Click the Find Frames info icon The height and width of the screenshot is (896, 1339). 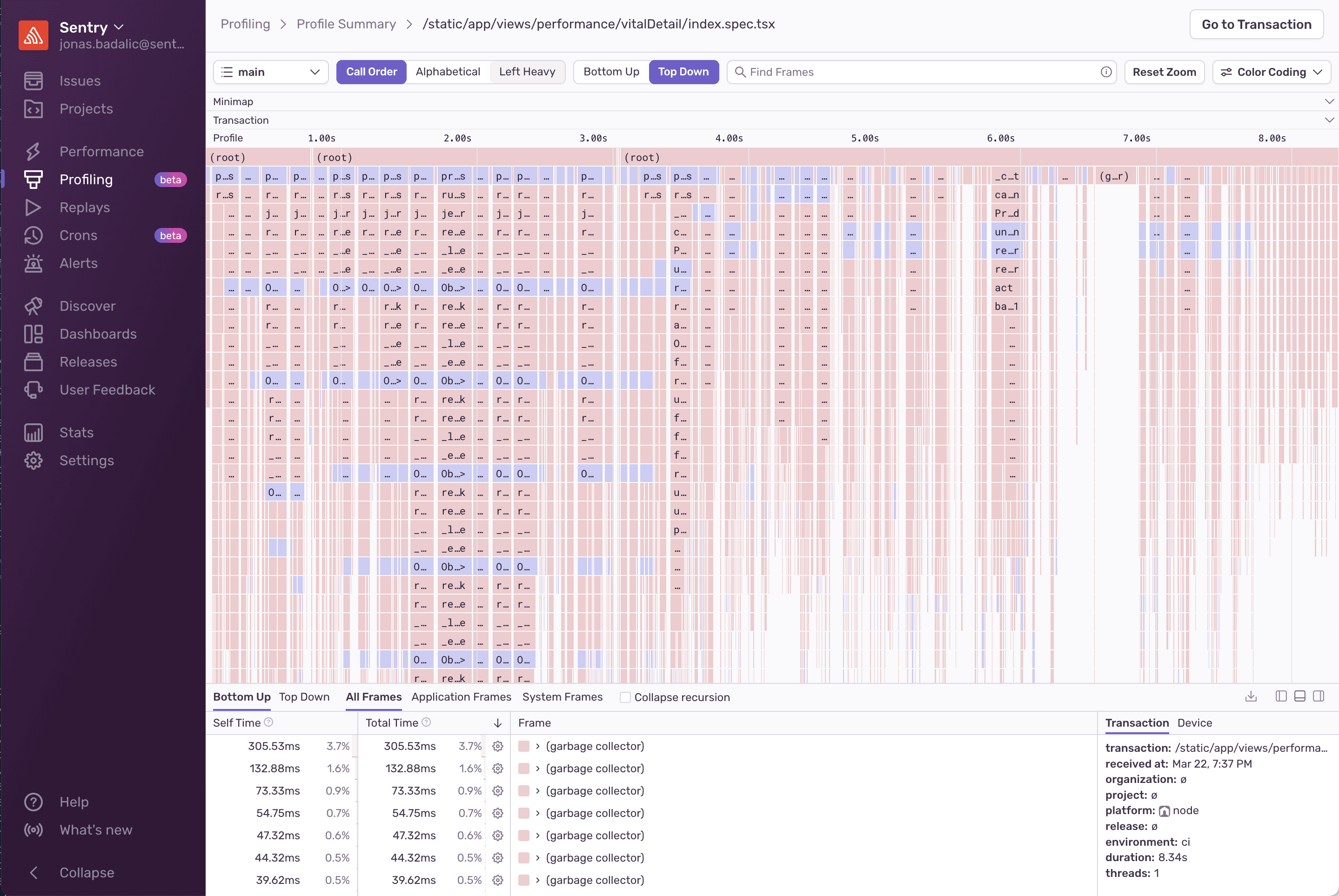(x=1106, y=72)
